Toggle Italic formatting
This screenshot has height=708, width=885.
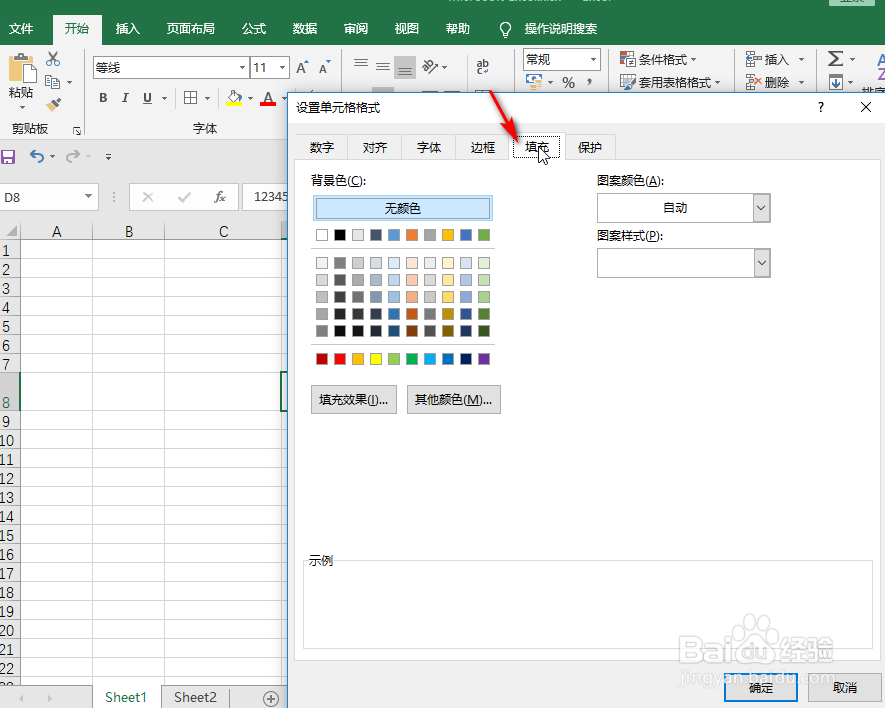[125, 98]
